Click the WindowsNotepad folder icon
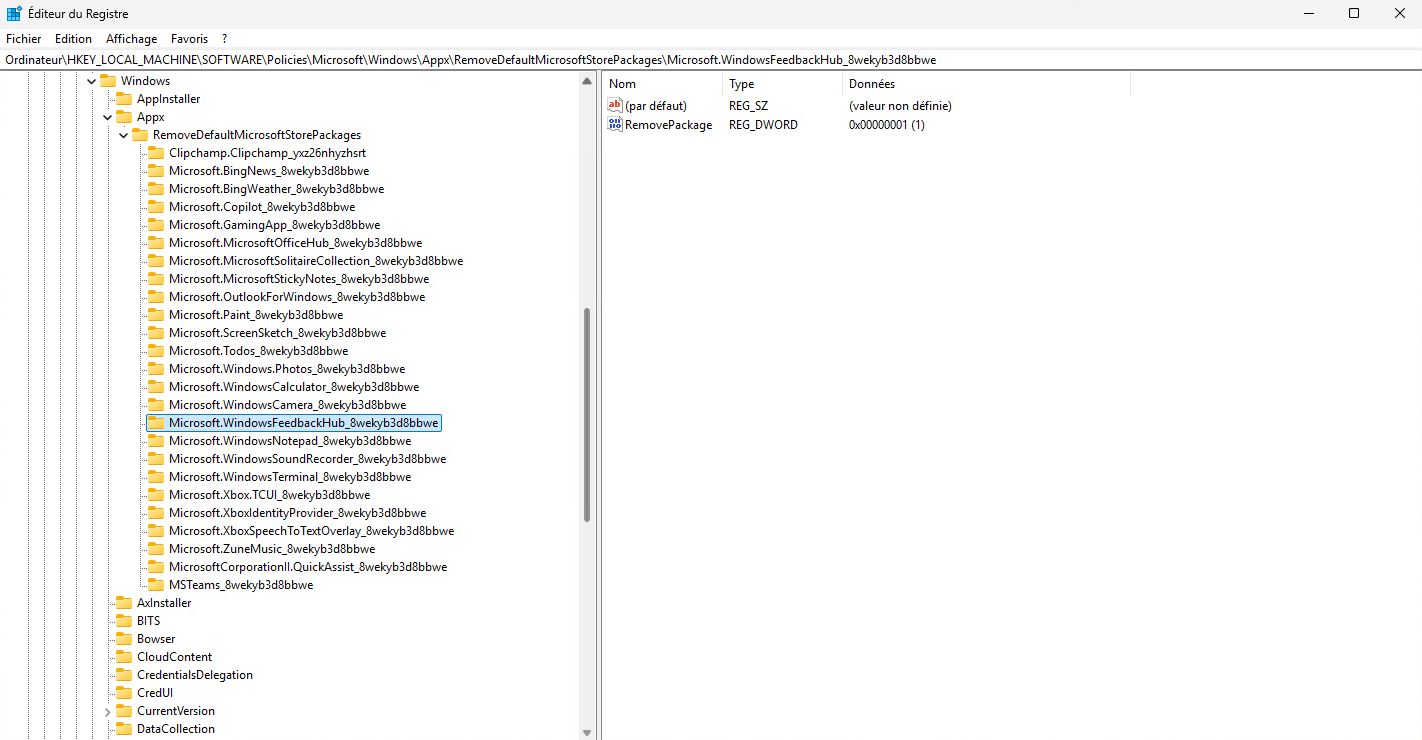The width and height of the screenshot is (1422, 740). (156, 441)
